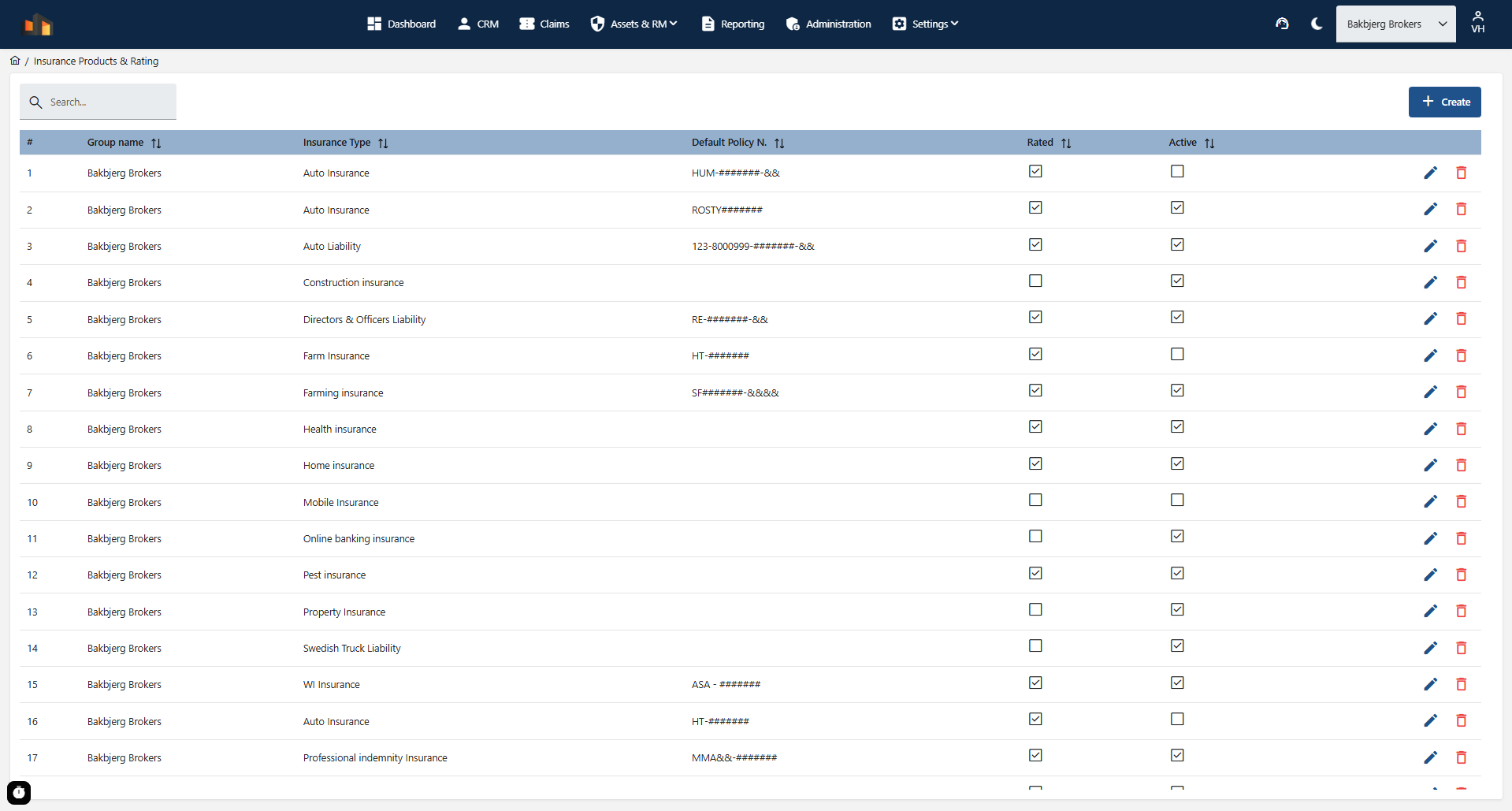Edit the Farm Insurance row
1512x811 pixels.
[x=1430, y=355]
